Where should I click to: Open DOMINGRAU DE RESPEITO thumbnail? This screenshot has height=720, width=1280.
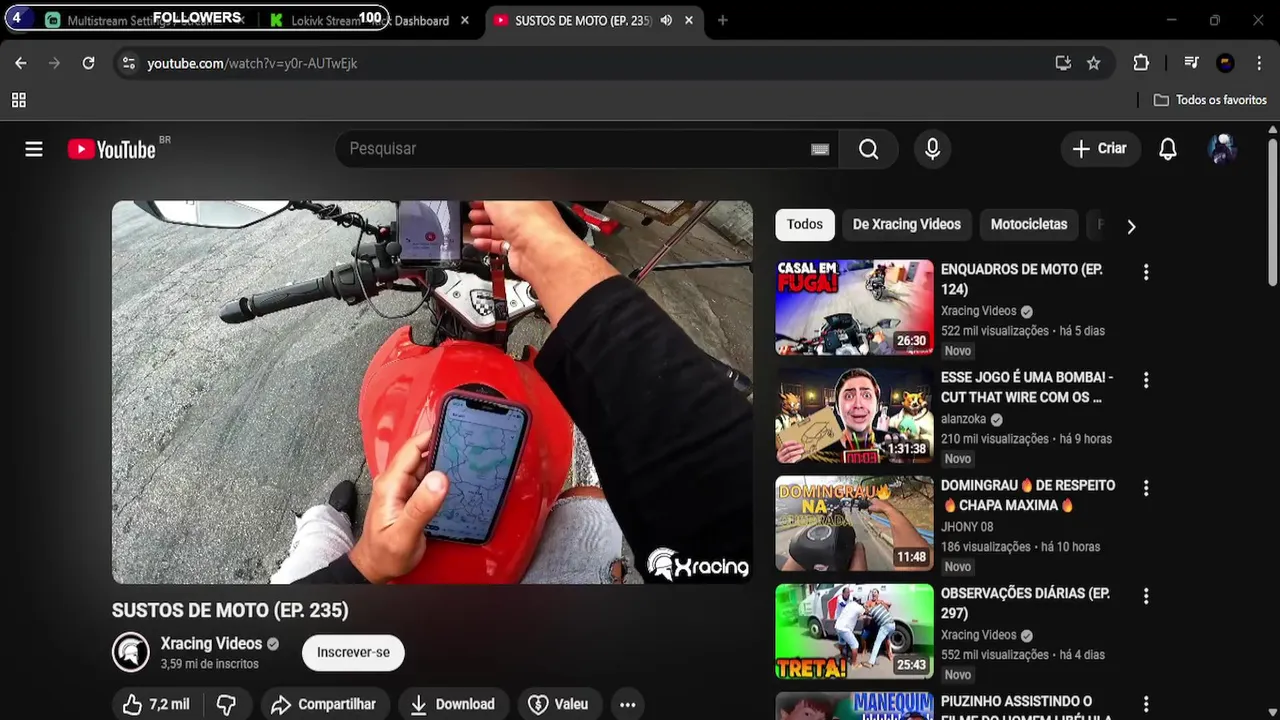pos(854,524)
